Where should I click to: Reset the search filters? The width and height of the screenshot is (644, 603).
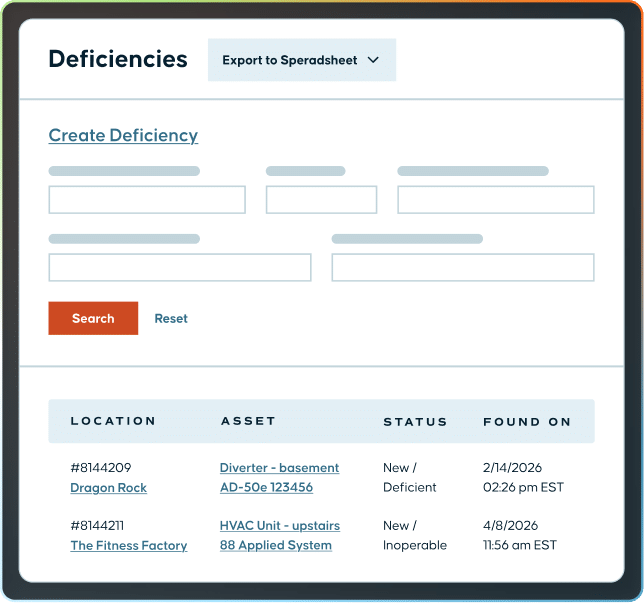[171, 319]
